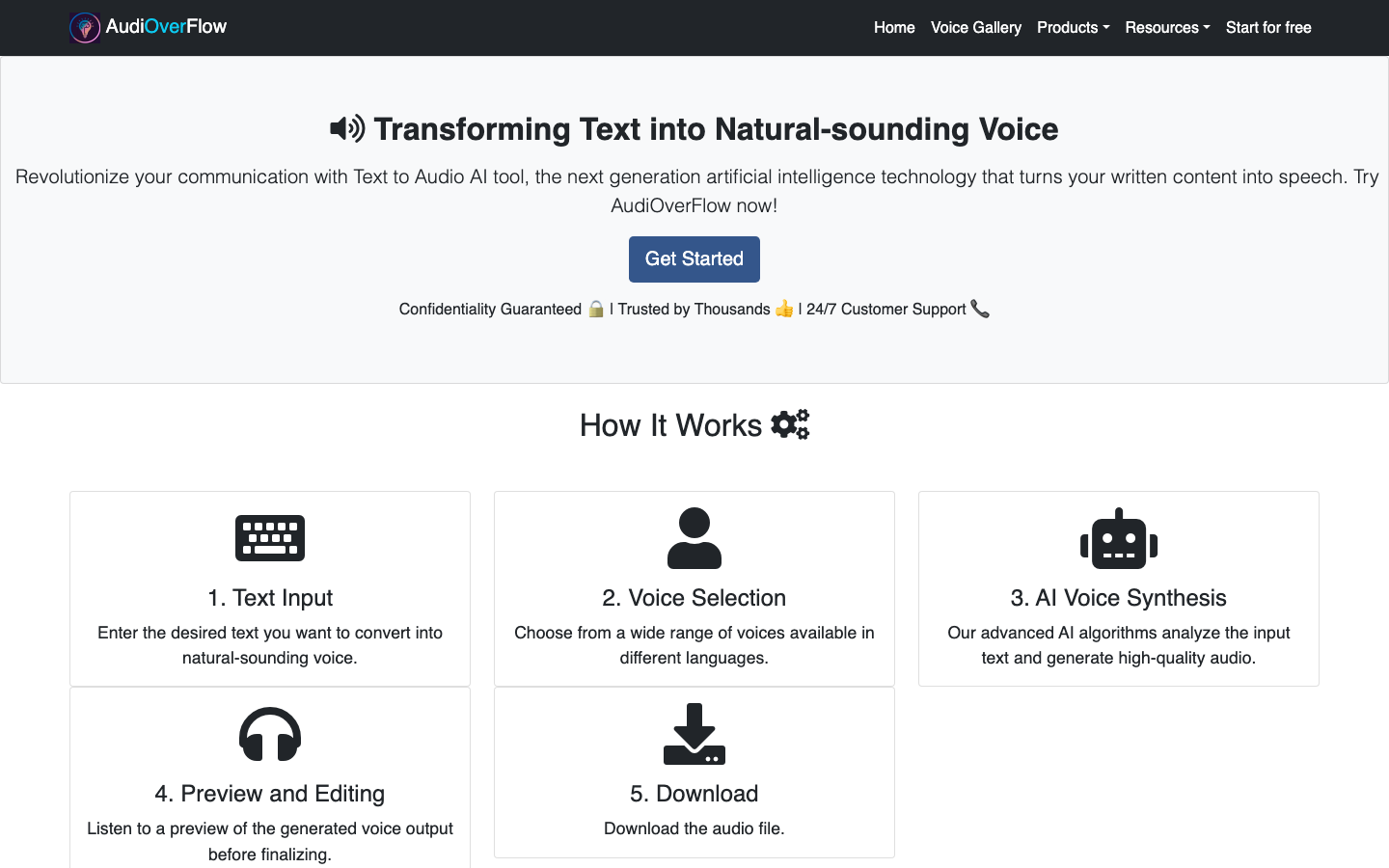The image size is (1389, 868).
Task: Click the 'Revolutionize your communication' intro paragraph
Action: [694, 191]
